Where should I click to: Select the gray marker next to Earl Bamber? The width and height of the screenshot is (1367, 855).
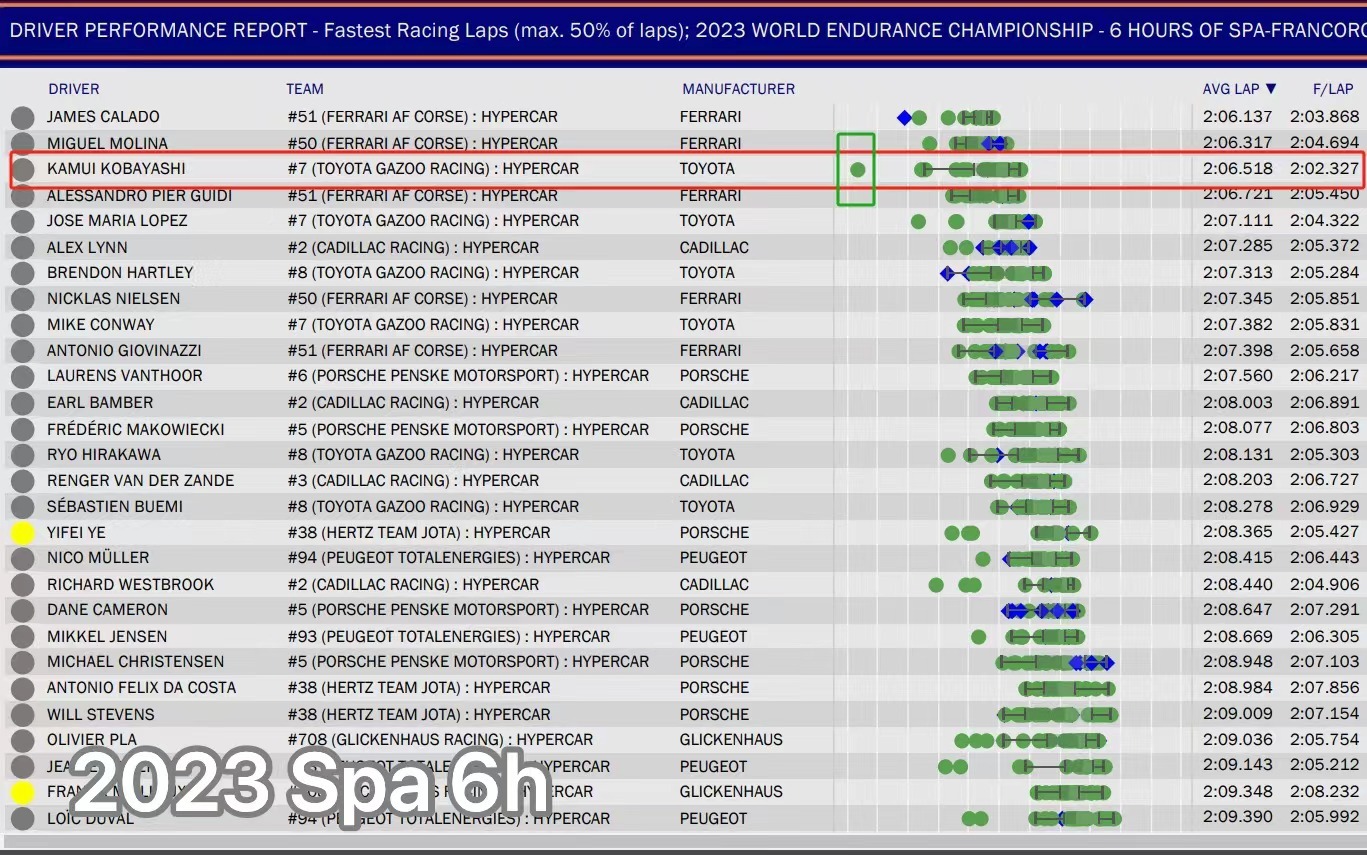[22, 403]
